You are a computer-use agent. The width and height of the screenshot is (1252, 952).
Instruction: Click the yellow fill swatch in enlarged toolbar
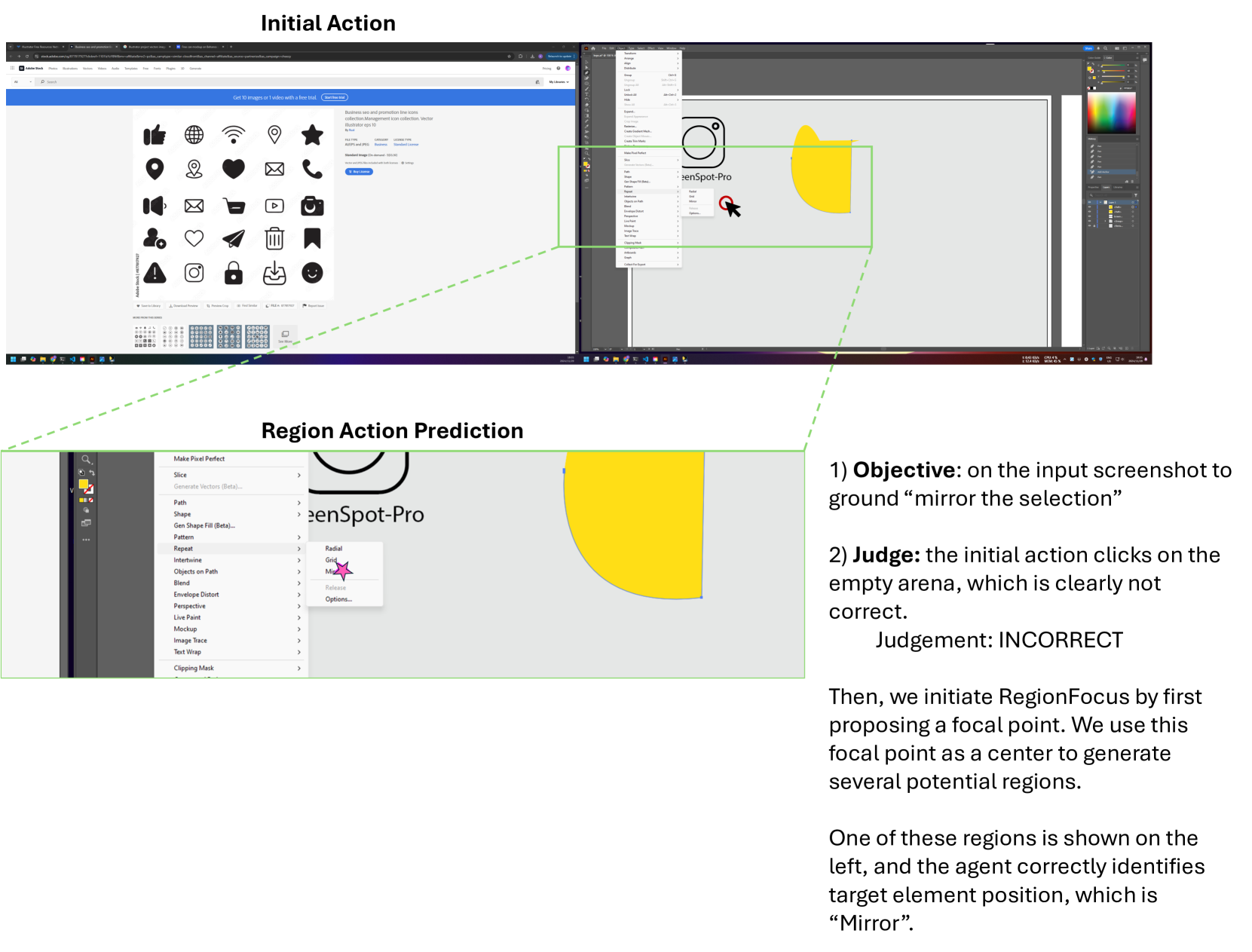[x=83, y=485]
